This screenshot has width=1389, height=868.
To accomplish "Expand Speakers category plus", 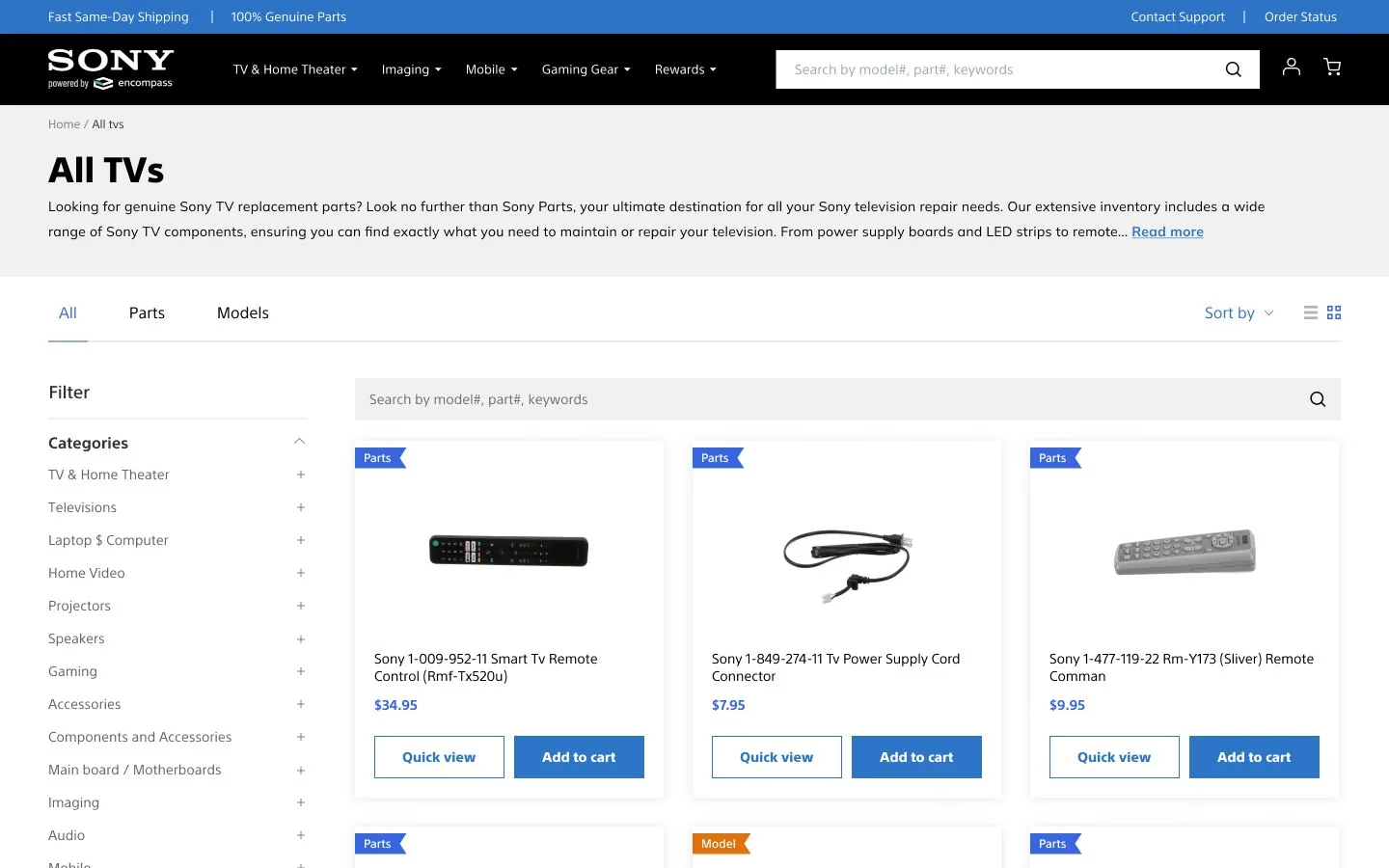I will (x=301, y=639).
